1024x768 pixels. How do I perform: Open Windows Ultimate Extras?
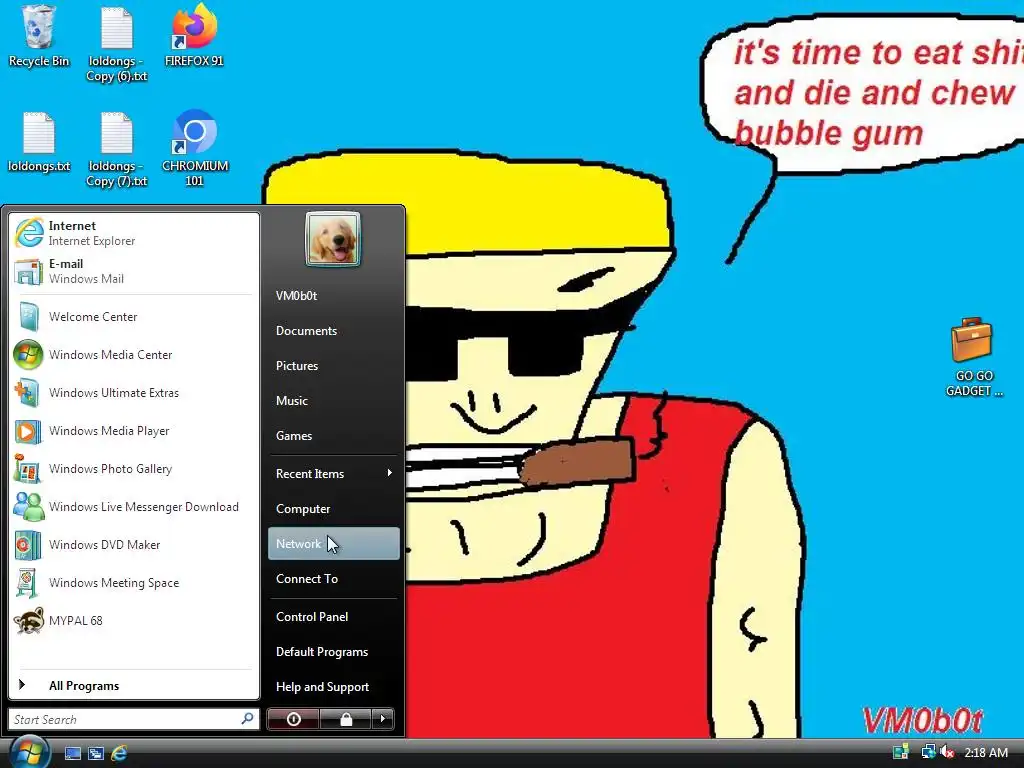(x=134, y=392)
